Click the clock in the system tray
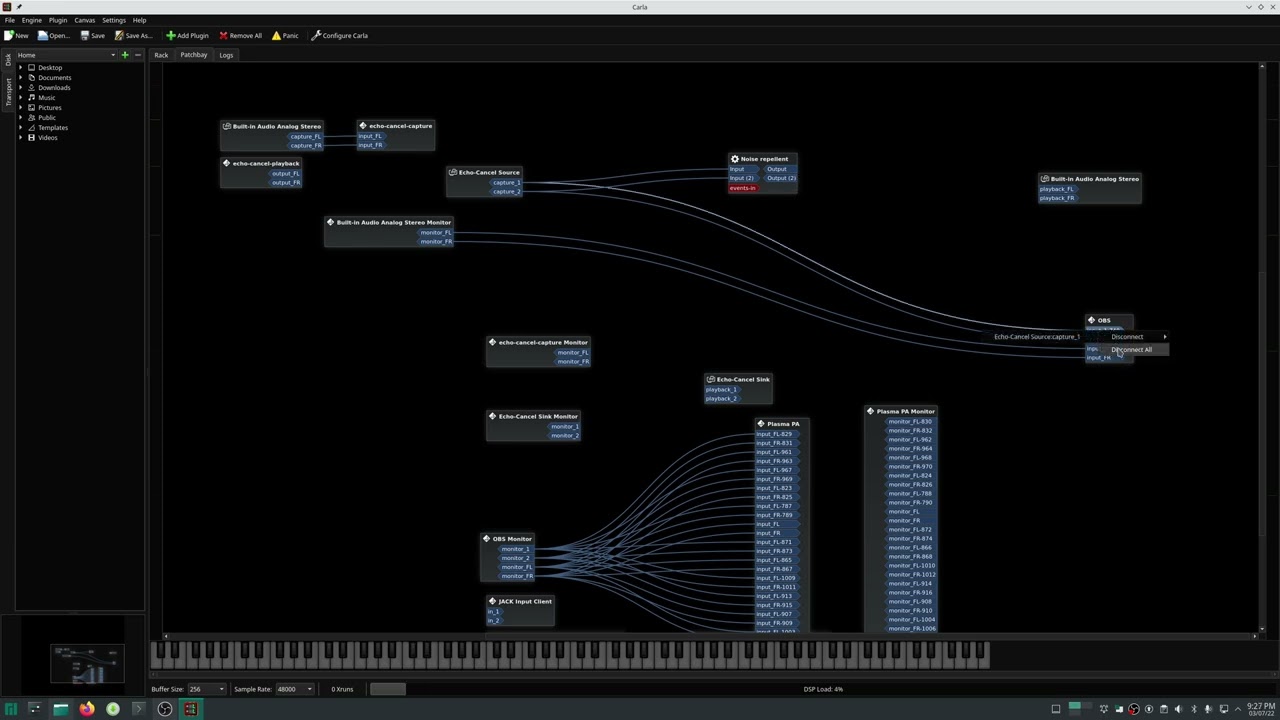Screen dimensions: 1280x720 1260,709
